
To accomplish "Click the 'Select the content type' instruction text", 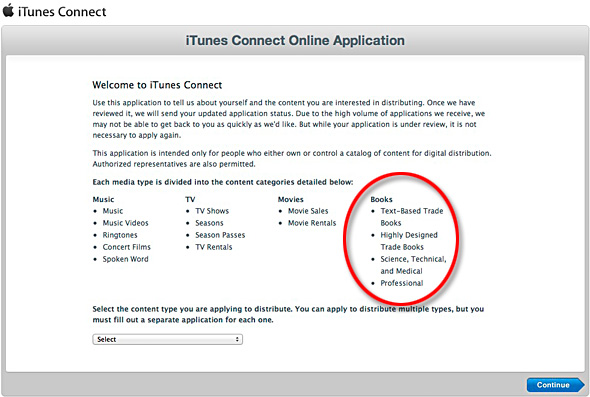I will [288, 314].
